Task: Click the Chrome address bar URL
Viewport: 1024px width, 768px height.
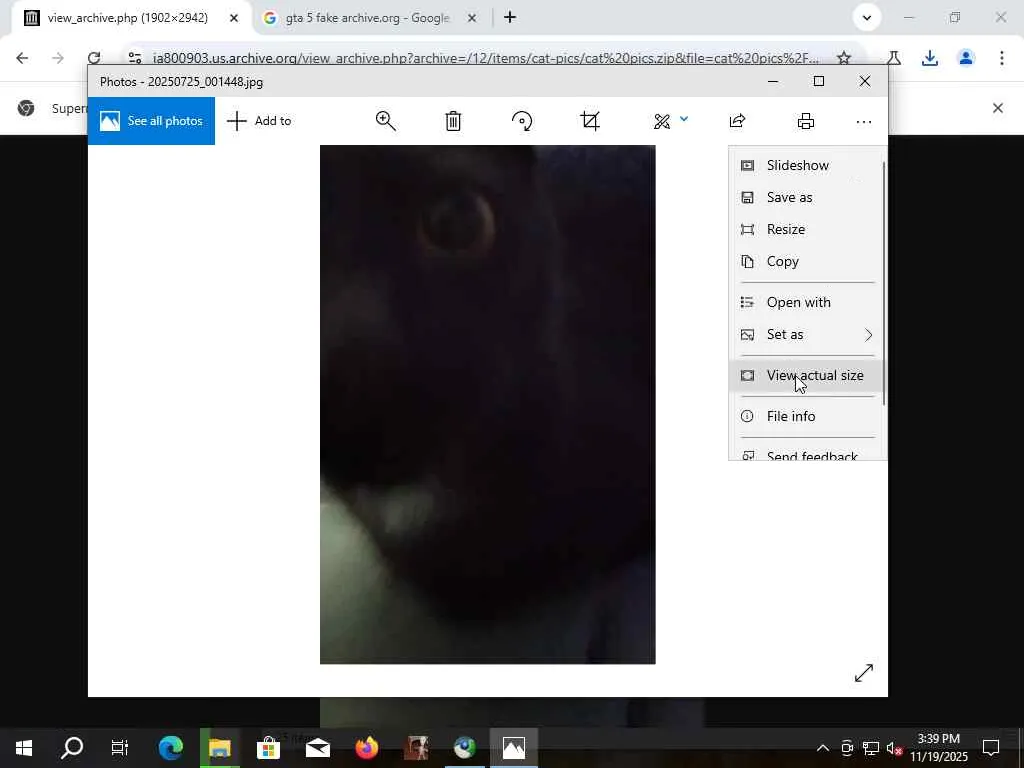Action: coord(485,58)
